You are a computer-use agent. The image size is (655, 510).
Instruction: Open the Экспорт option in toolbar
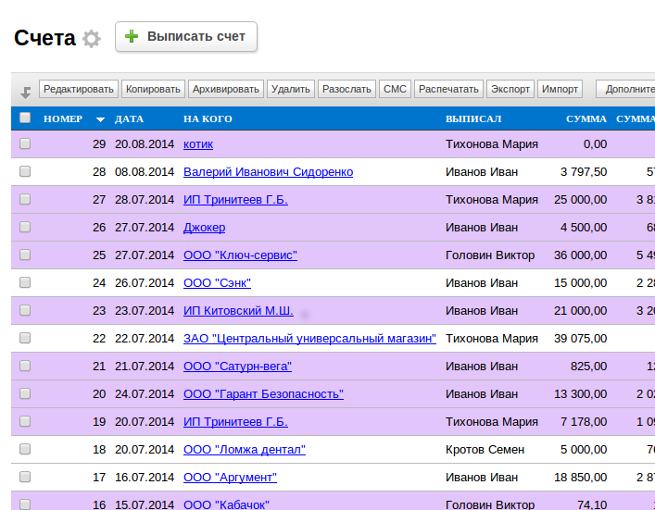click(510, 89)
